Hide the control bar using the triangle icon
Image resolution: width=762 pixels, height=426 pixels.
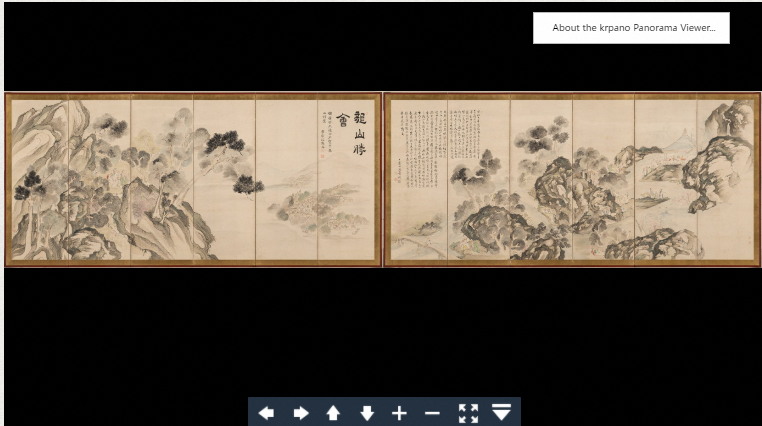[502, 412]
